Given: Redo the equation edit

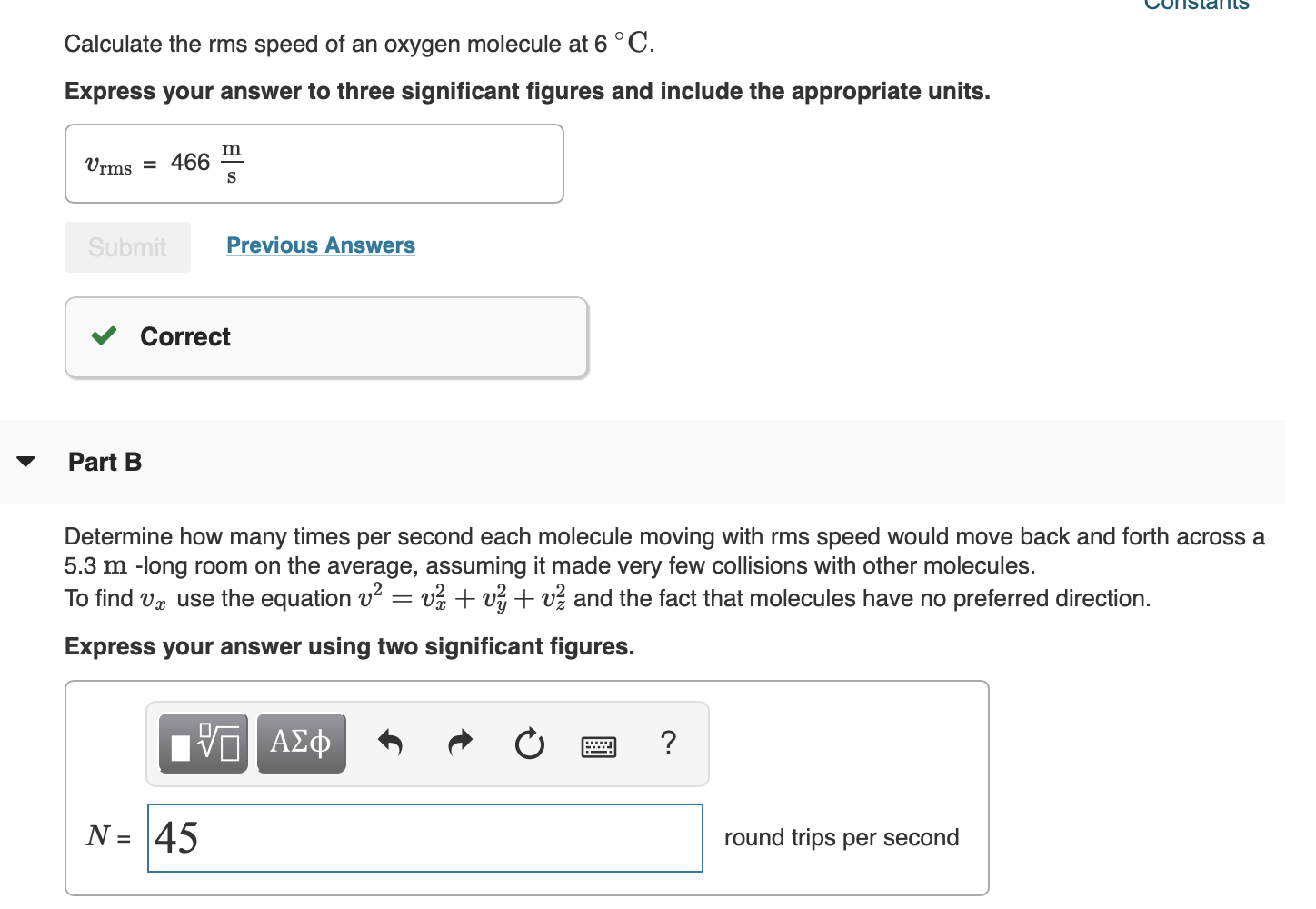Looking at the screenshot, I should [x=460, y=743].
